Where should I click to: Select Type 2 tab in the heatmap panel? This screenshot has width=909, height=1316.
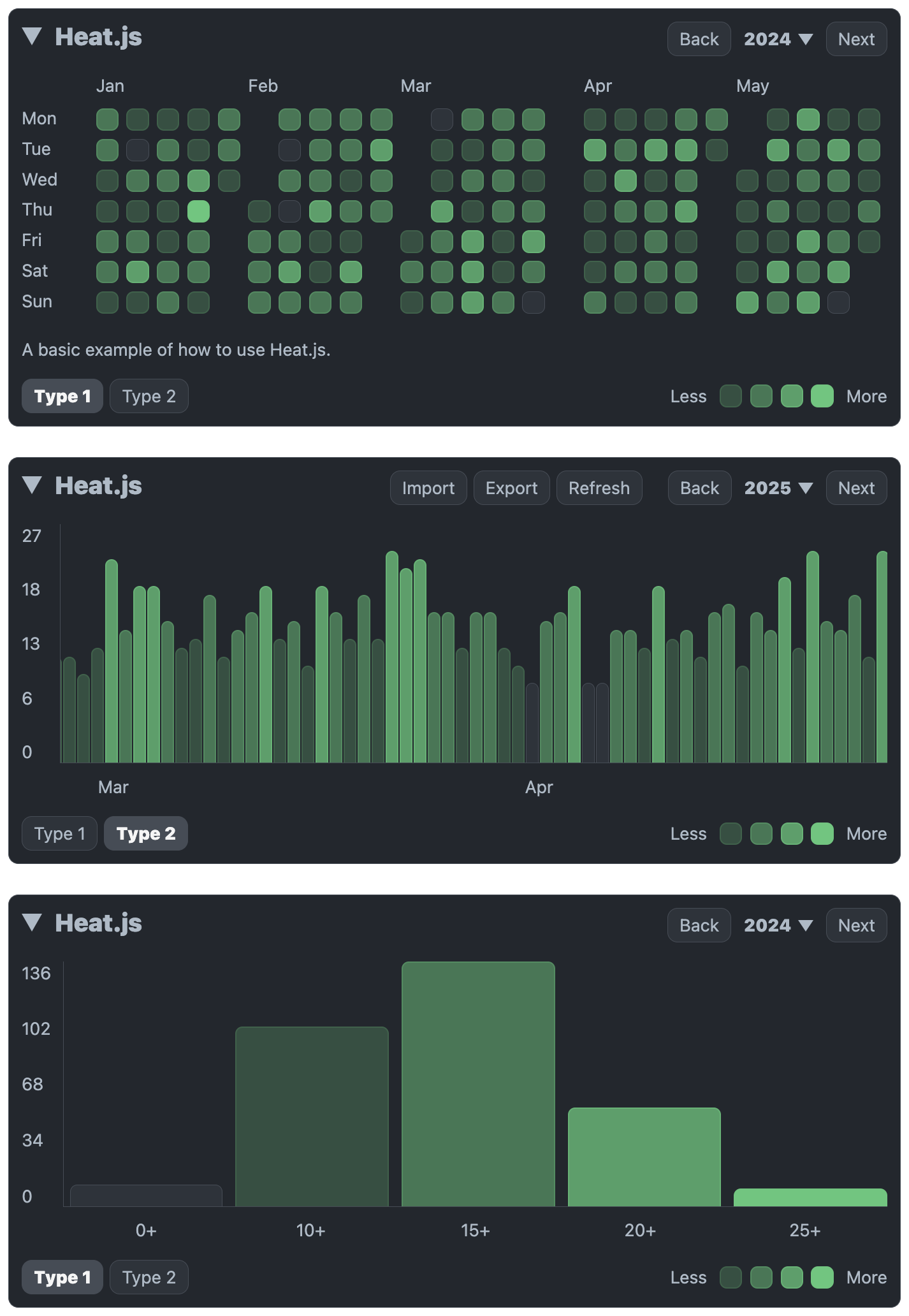(x=149, y=396)
